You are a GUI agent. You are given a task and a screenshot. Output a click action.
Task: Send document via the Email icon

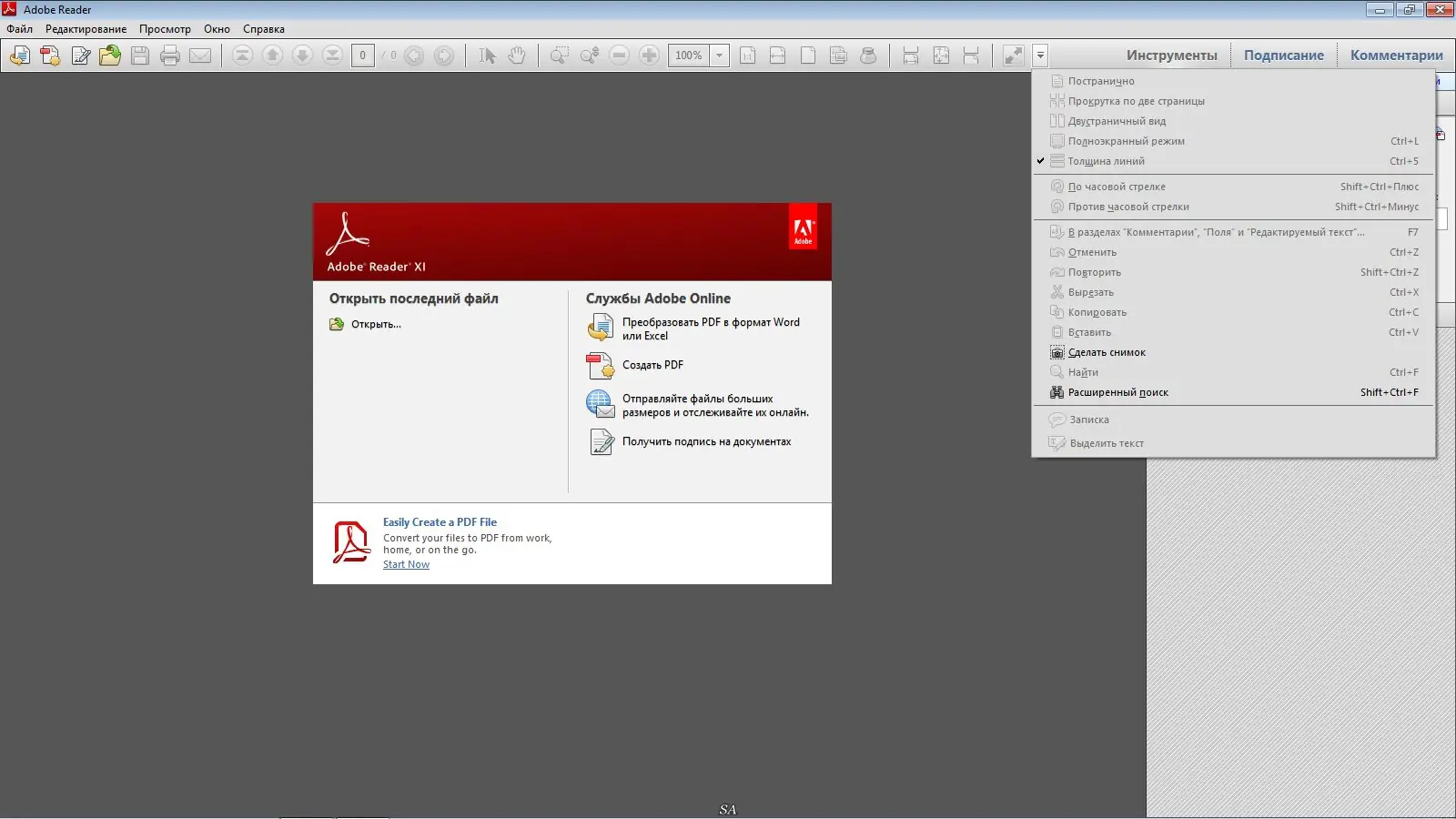tap(201, 56)
